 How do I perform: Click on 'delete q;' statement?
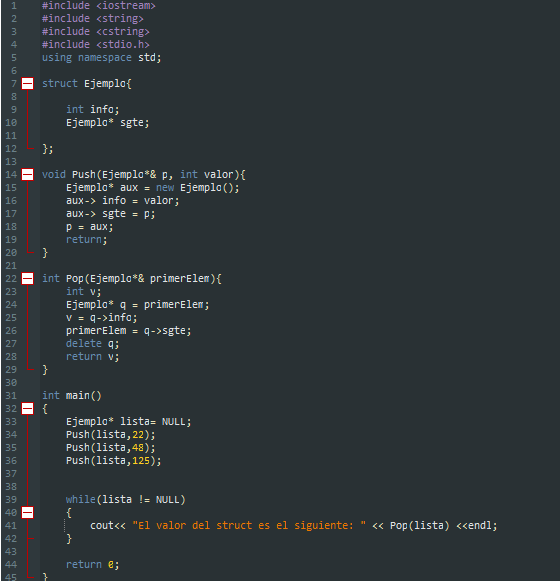click(x=92, y=344)
